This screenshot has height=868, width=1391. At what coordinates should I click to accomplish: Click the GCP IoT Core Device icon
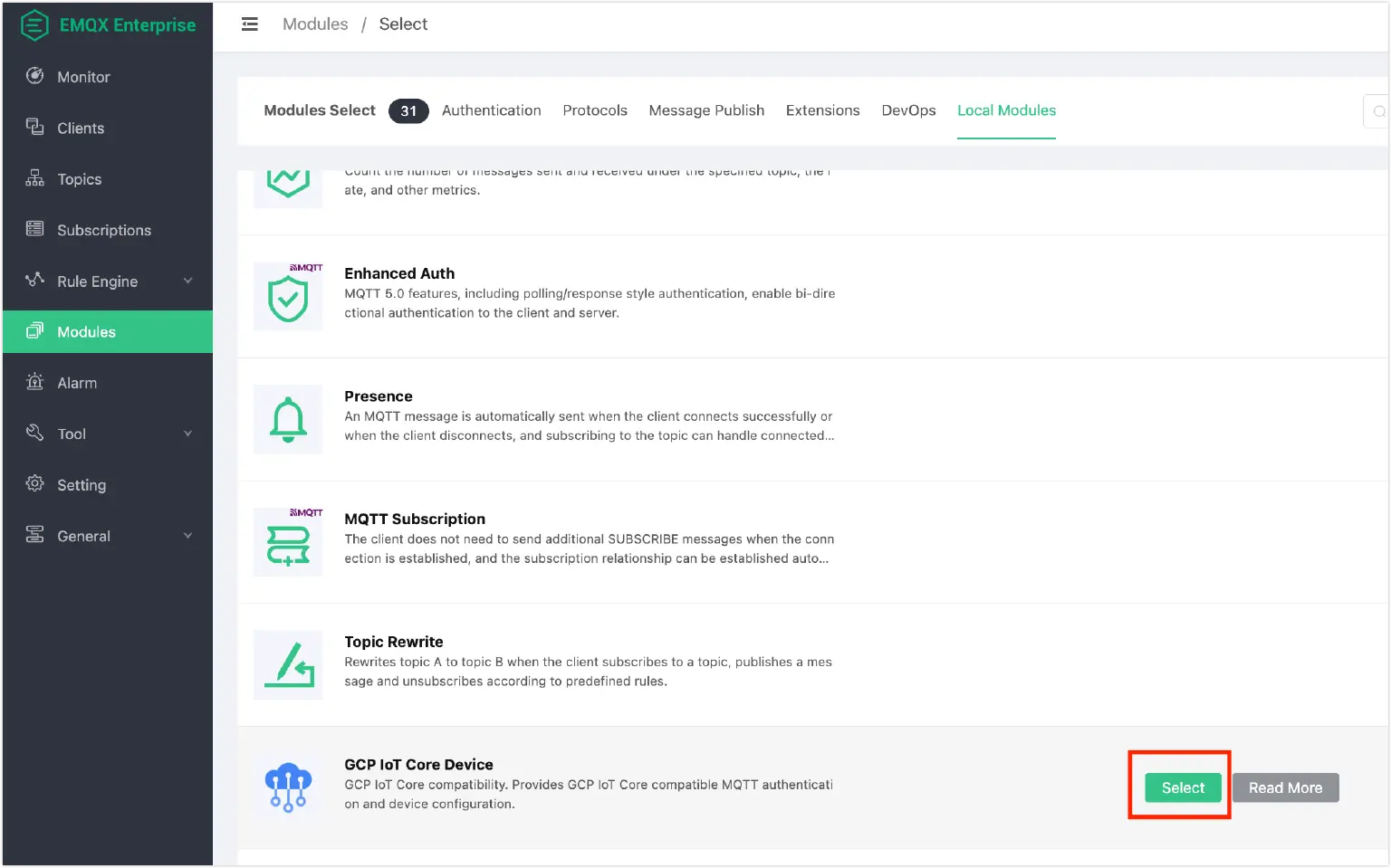[288, 786]
